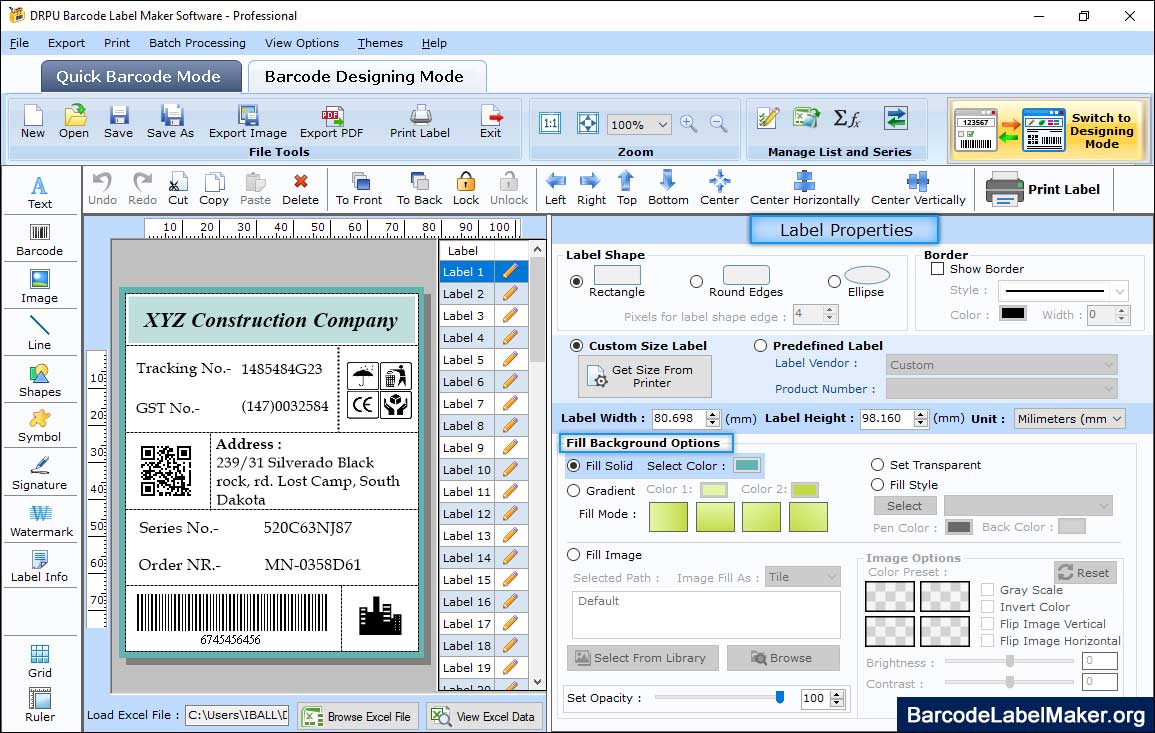The height and width of the screenshot is (733, 1155).
Task: Open Label Info
Action: [x=40, y=567]
